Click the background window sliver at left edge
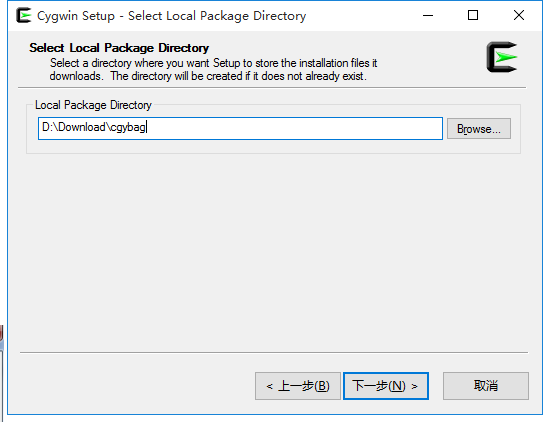 1,369
